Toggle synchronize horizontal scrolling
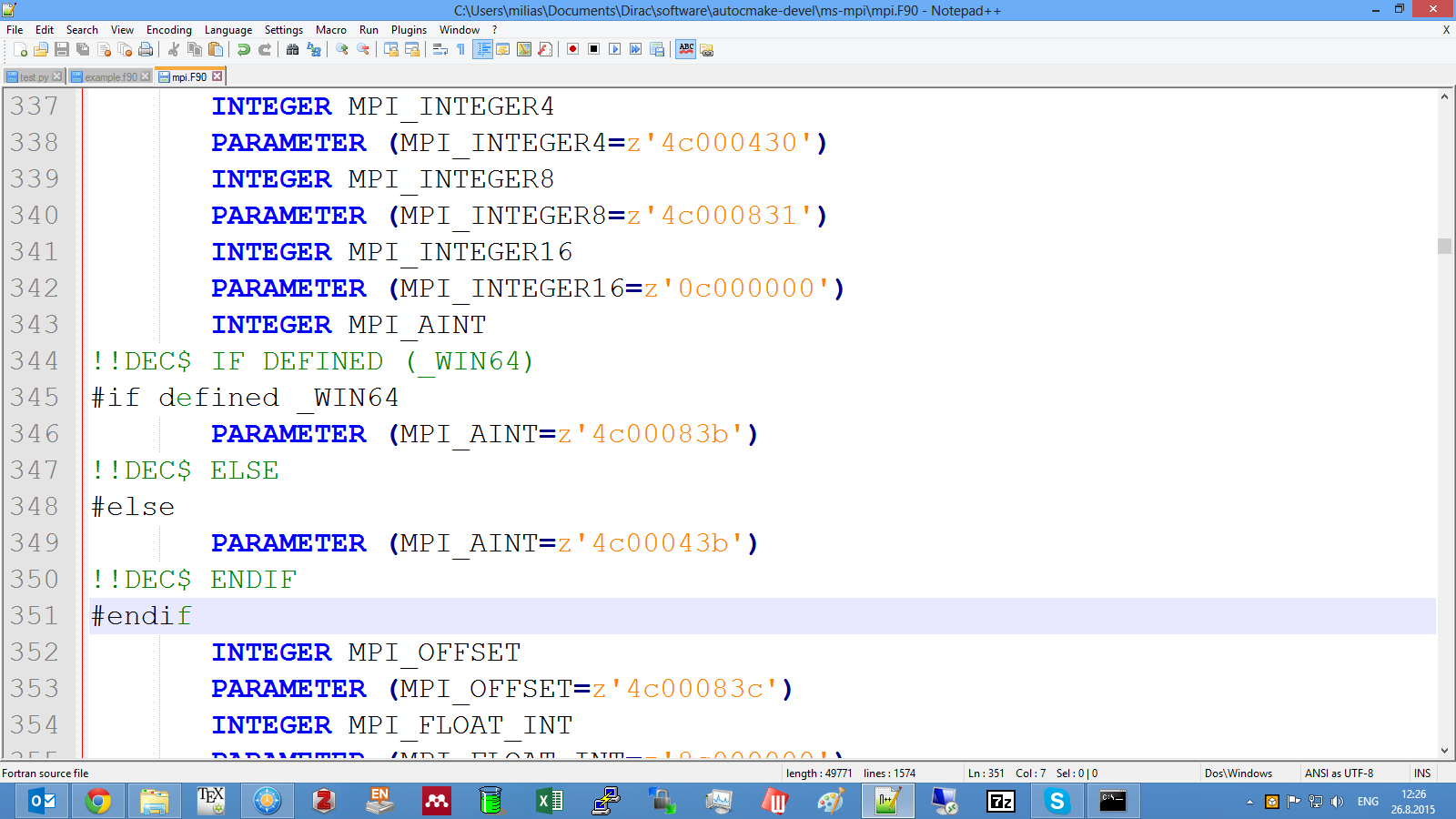 pos(412,49)
